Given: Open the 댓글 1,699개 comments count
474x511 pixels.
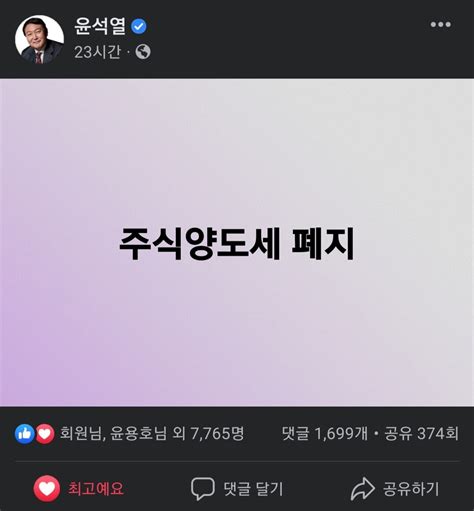Looking at the screenshot, I should pyautogui.click(x=324, y=433).
